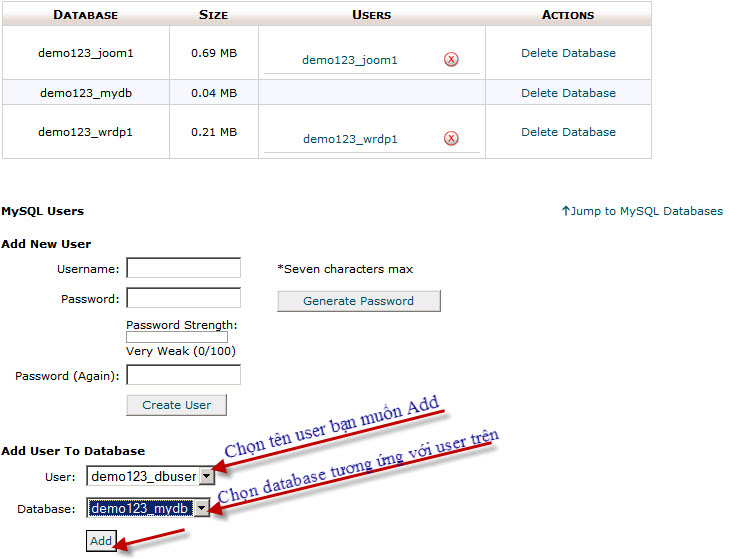Screen dimensions: 729x559
Task: Open user link demo123_joom1
Action: (350, 60)
